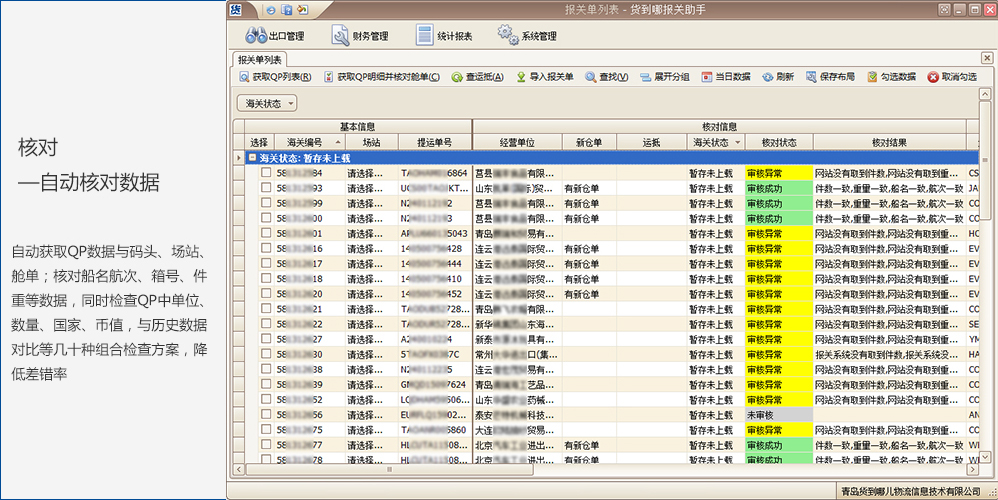Click the blue 货 application logo icon

[235, 10]
